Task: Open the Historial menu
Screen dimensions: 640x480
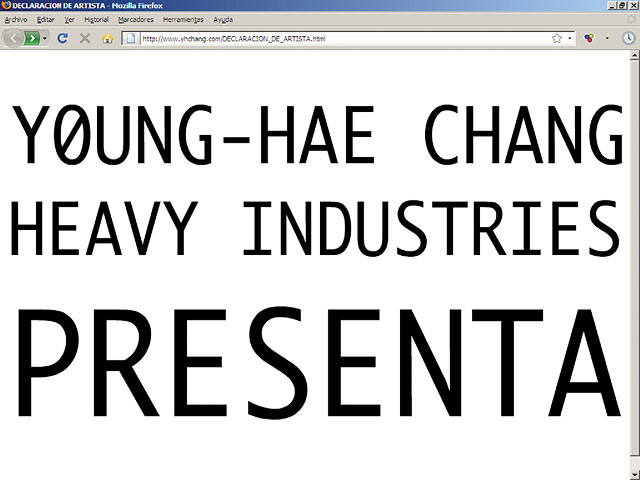Action: [96, 20]
